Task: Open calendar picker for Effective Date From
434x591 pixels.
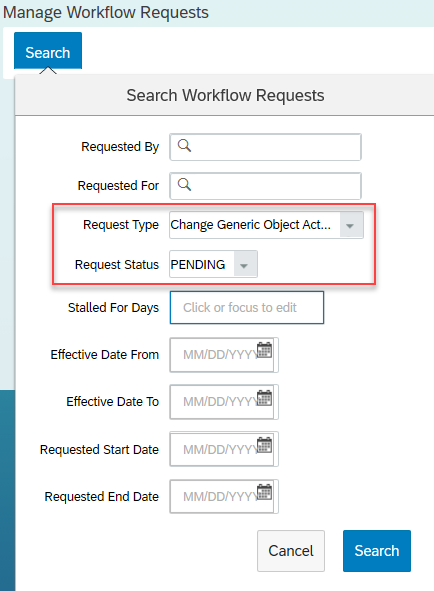Action: [x=264, y=350]
